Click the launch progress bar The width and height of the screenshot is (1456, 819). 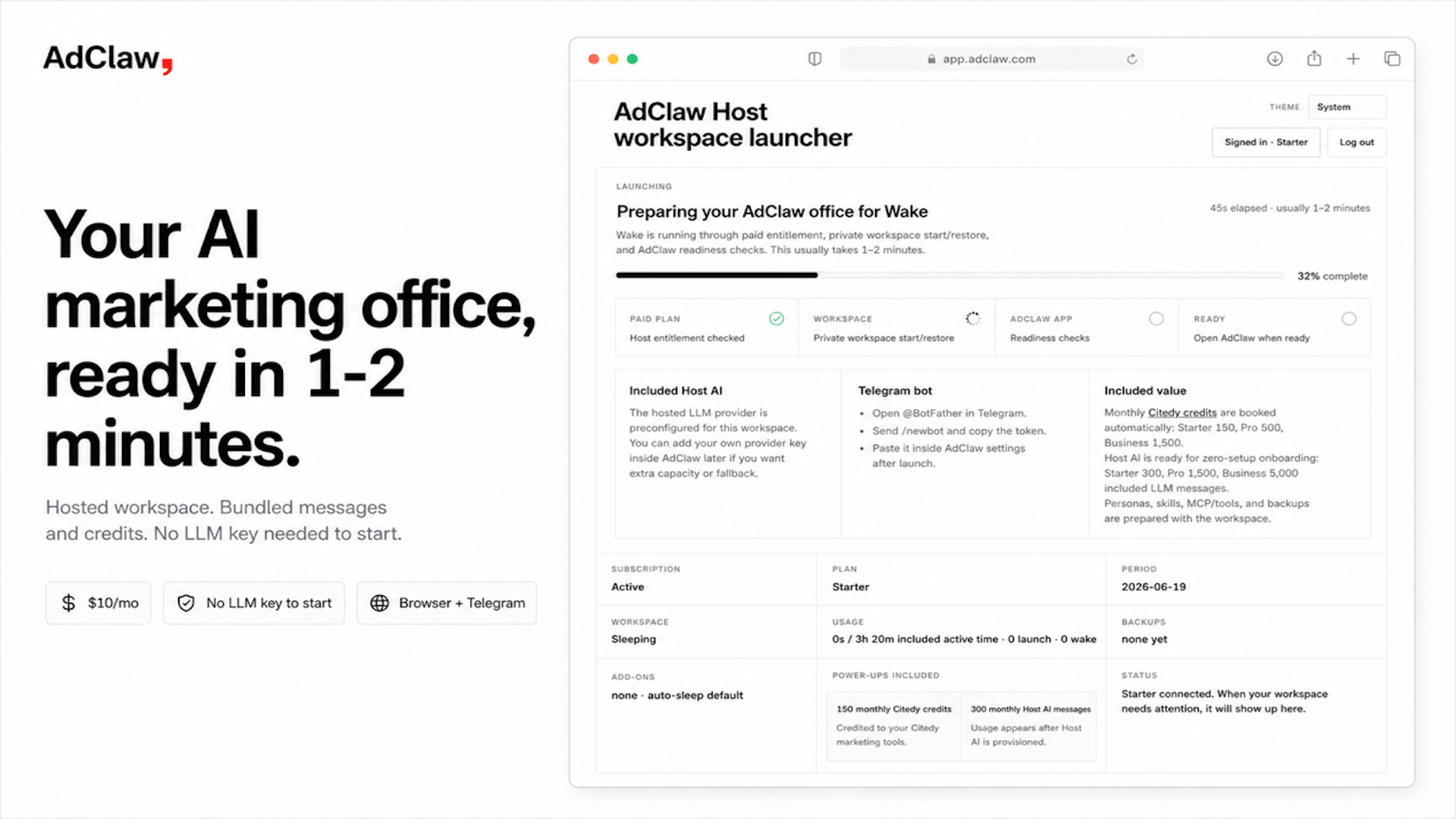pyautogui.click(x=949, y=275)
